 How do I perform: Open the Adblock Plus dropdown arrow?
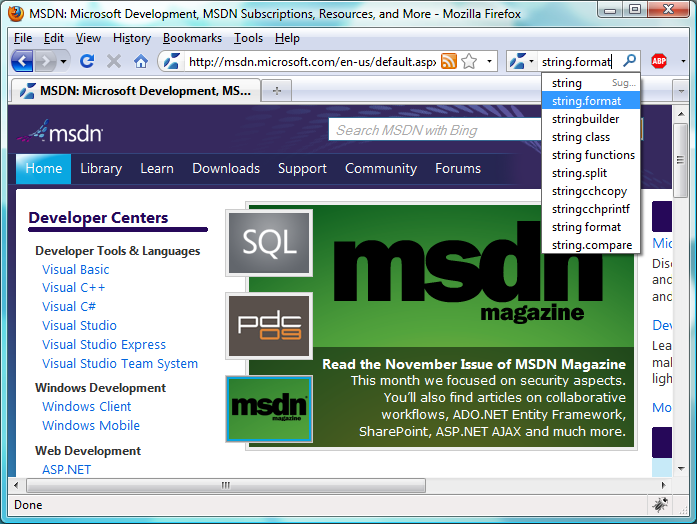click(683, 61)
